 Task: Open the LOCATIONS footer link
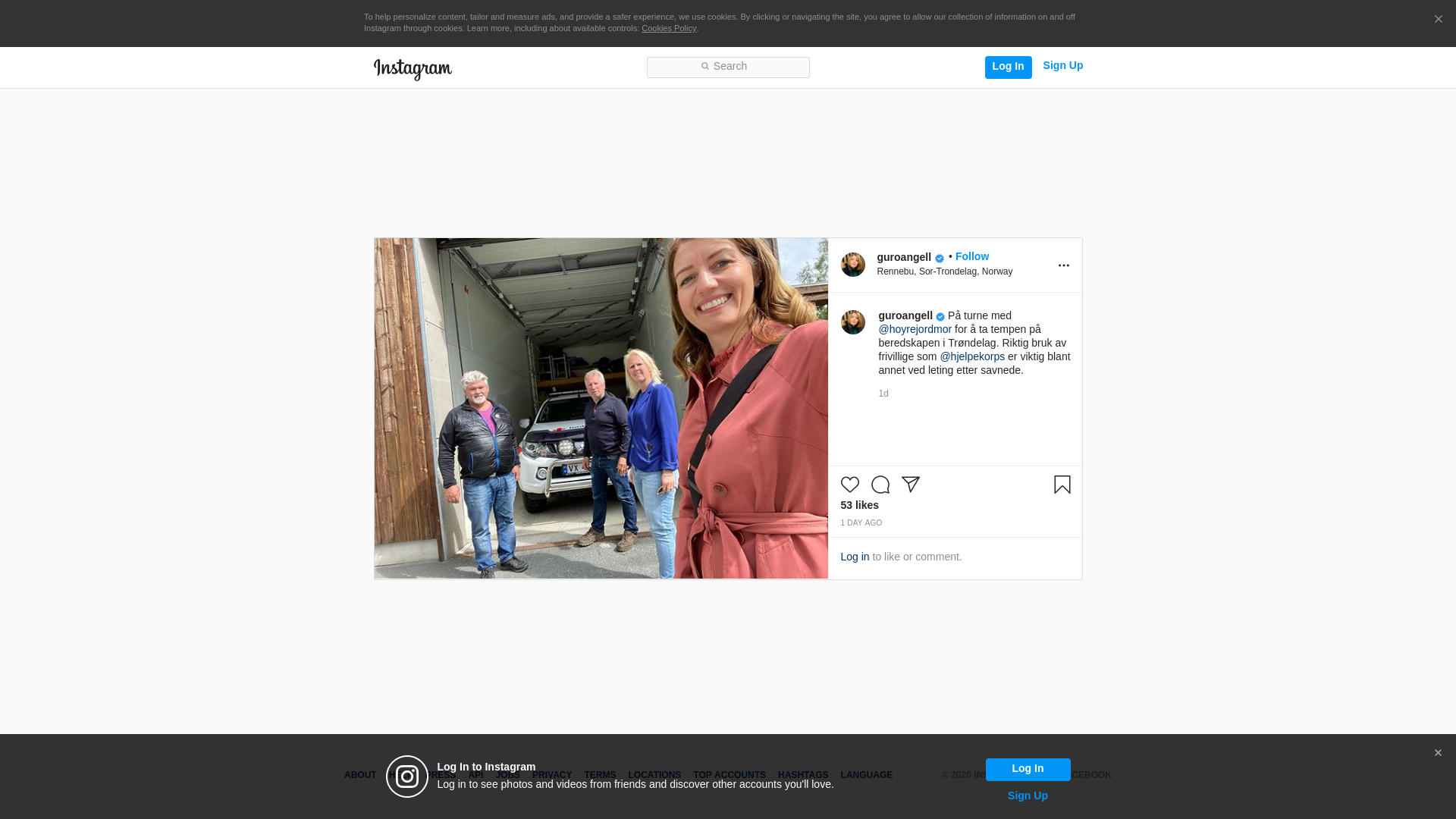(654, 775)
